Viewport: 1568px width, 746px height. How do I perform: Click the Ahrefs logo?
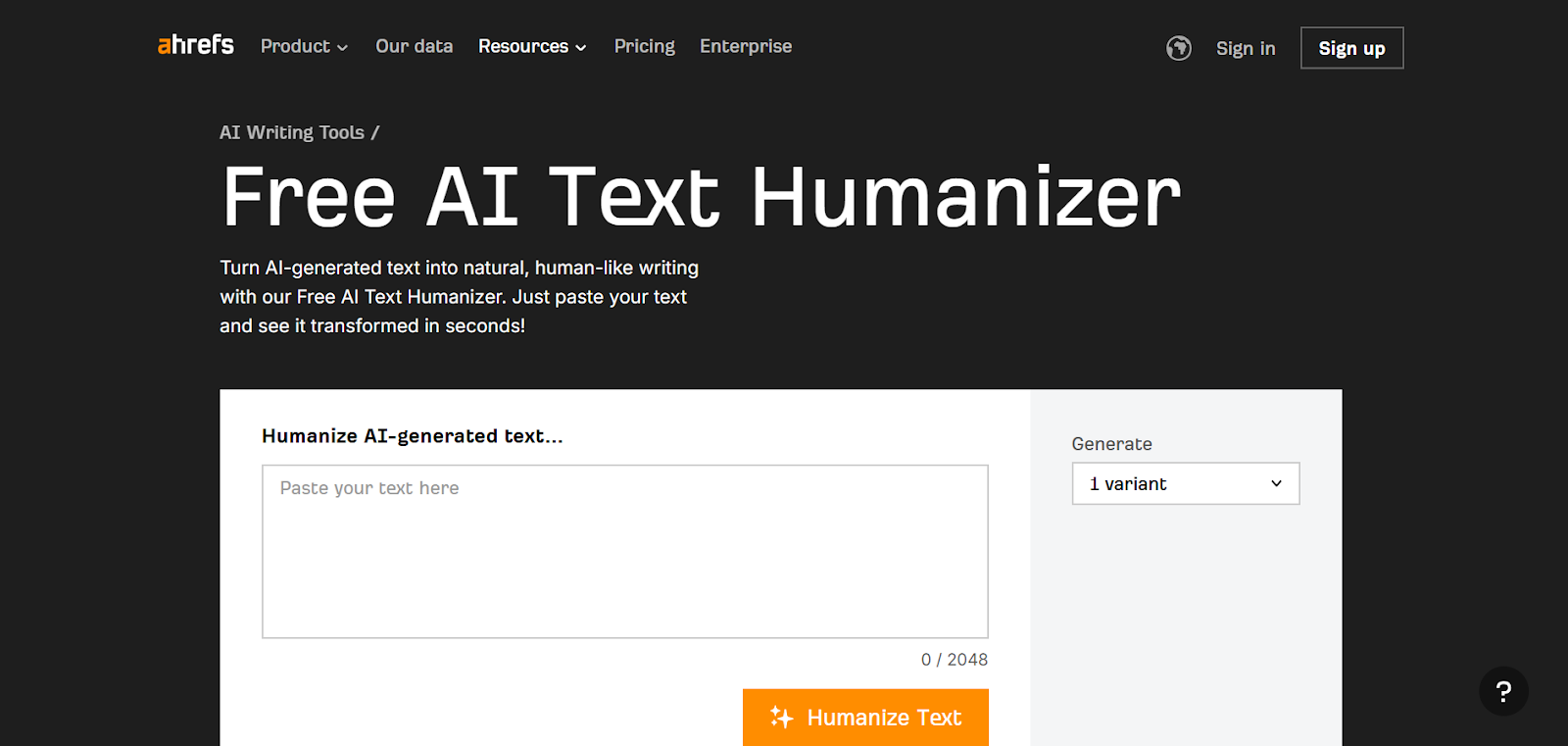pos(196,45)
